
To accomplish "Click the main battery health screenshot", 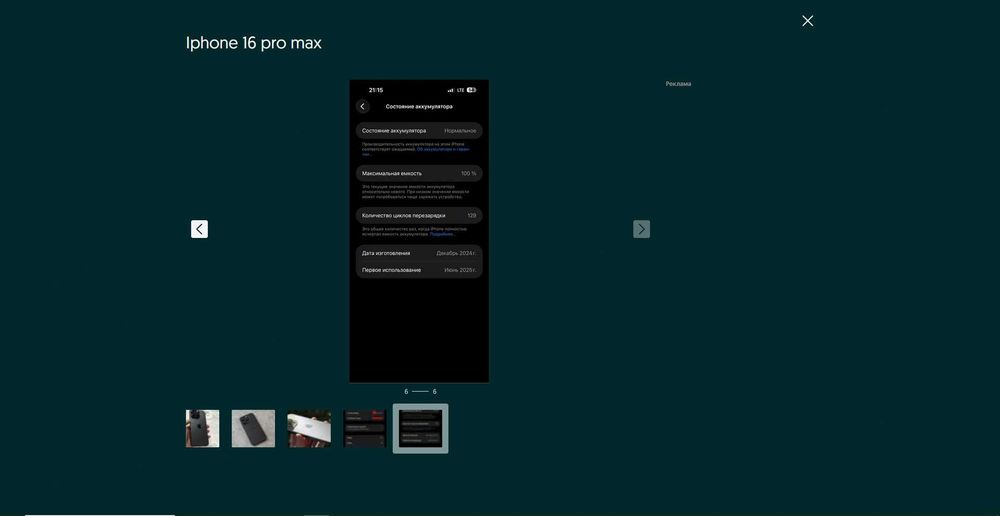I will coord(419,231).
